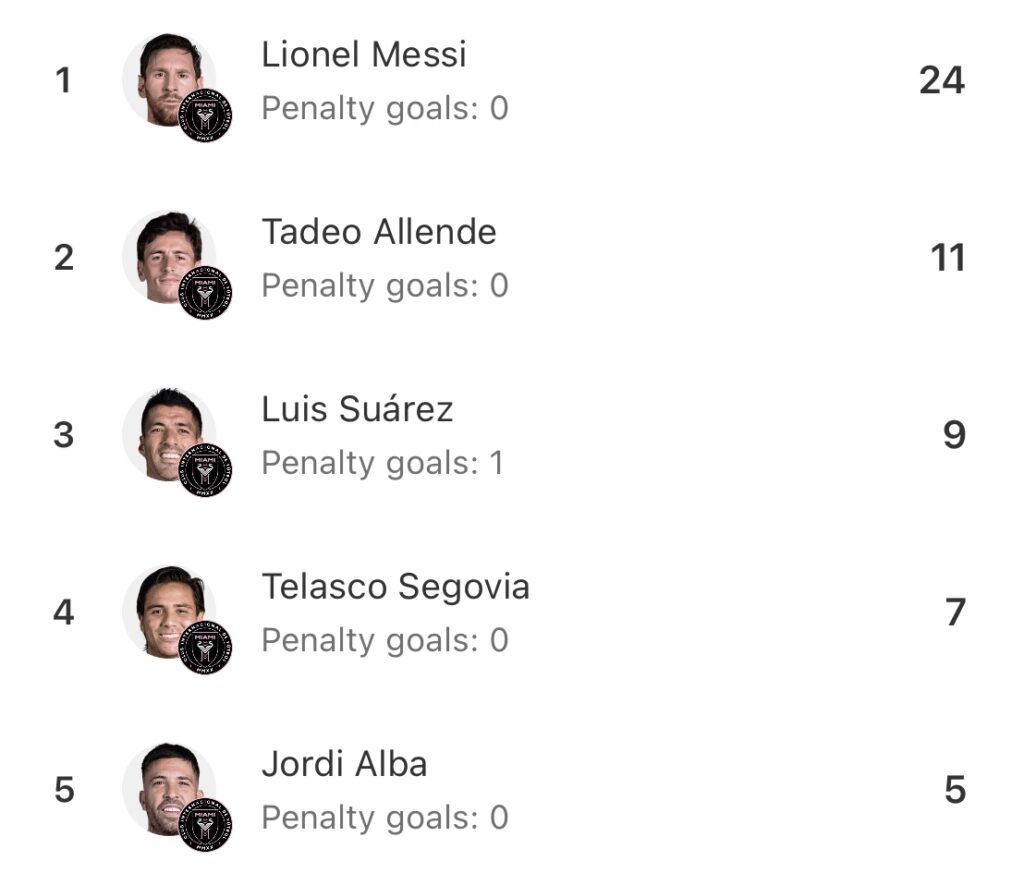This screenshot has width=1024, height=873.
Task: Click the "Penalty goals: 1" text for Suárez
Action: click(x=382, y=463)
